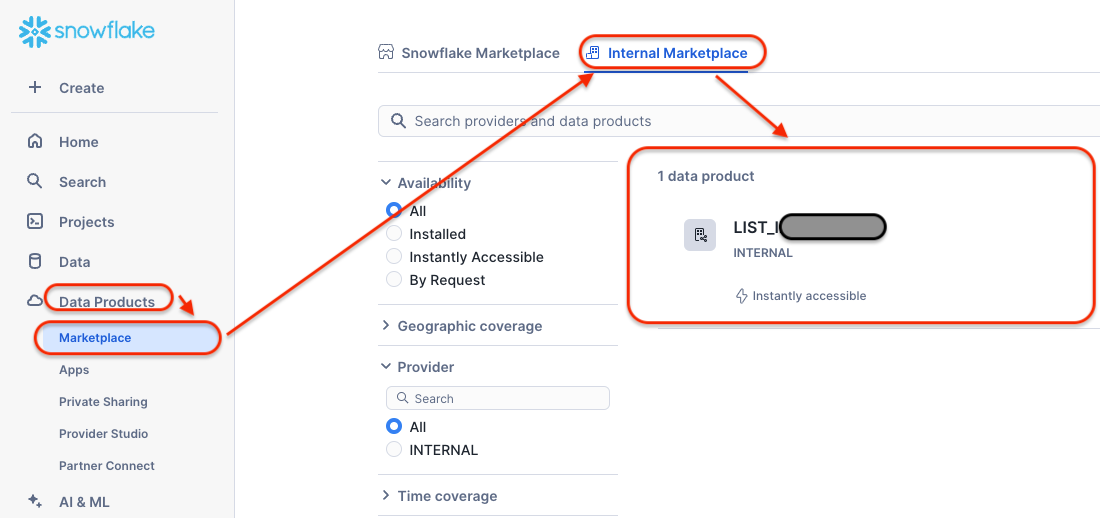Click the Home house icon
Viewport: 1100px width, 518px height.
(x=34, y=142)
